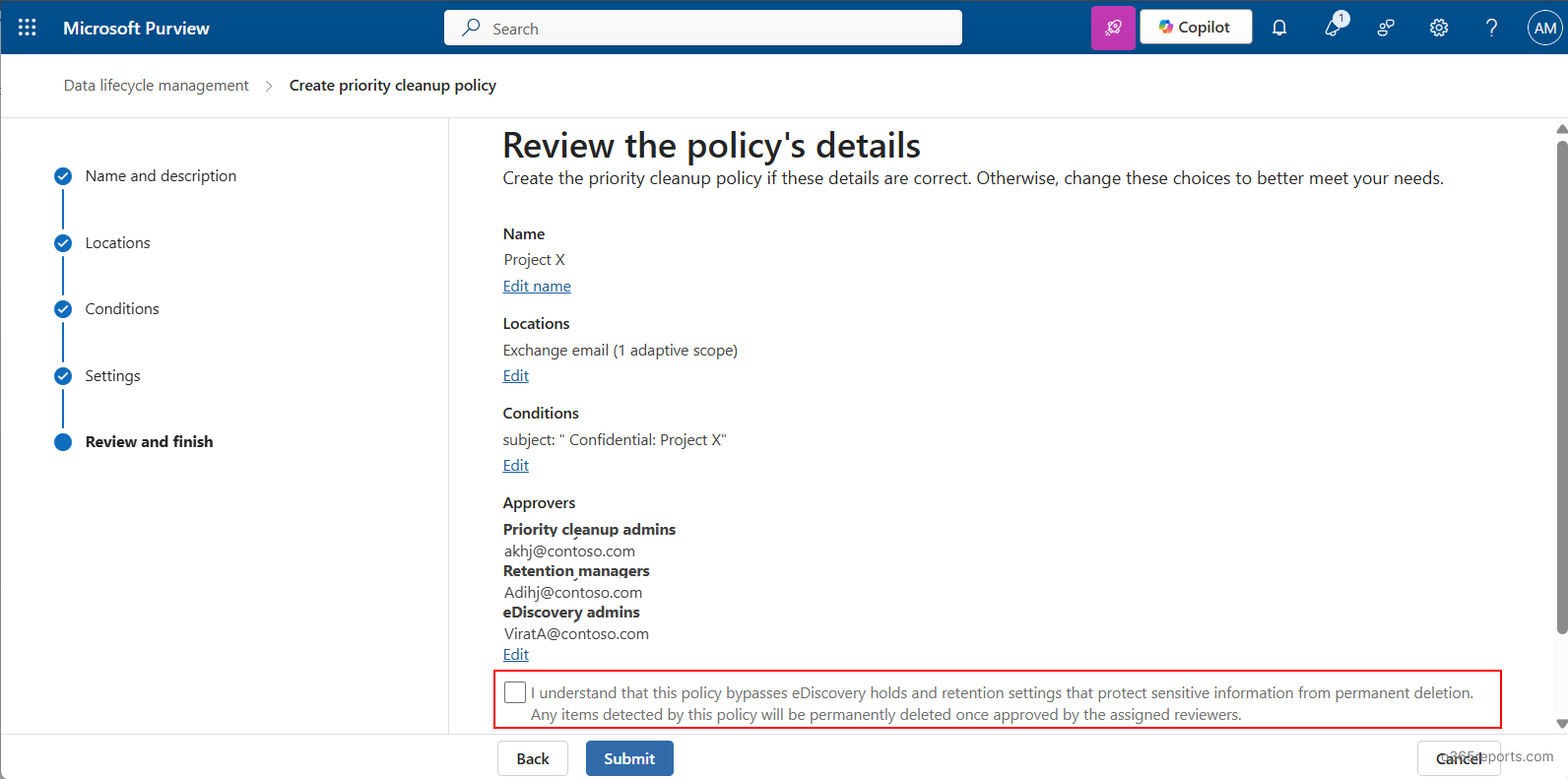Click the Settings step checkmark icon

63,376
